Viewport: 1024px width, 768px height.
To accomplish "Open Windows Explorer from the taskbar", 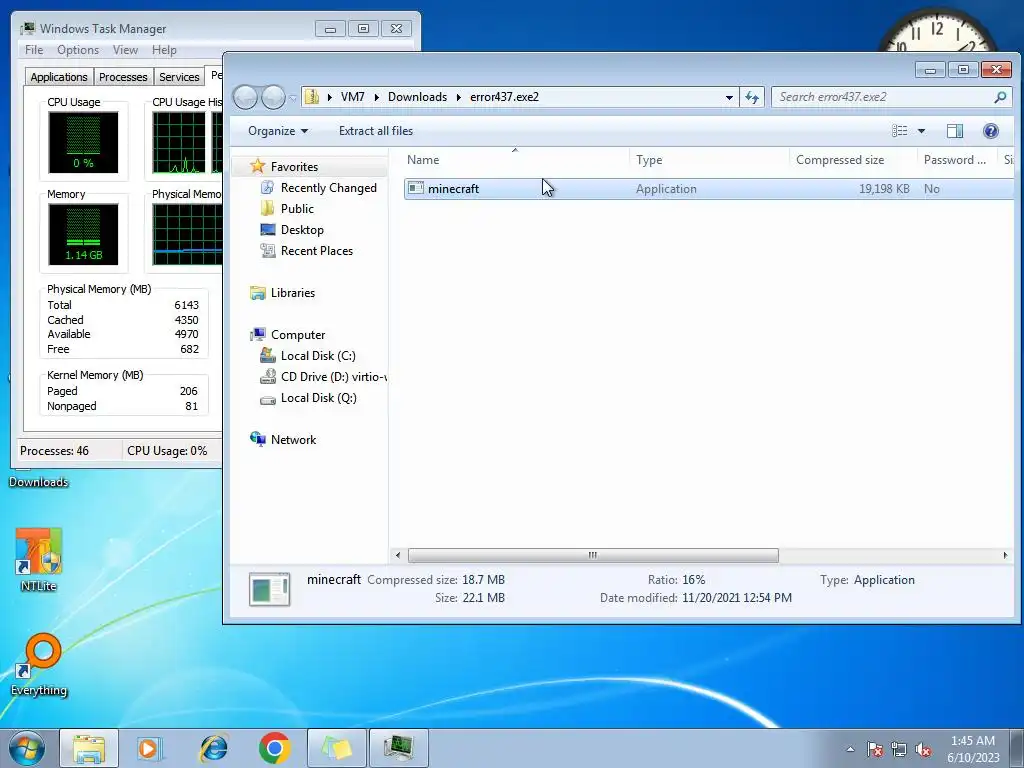I will 89,748.
